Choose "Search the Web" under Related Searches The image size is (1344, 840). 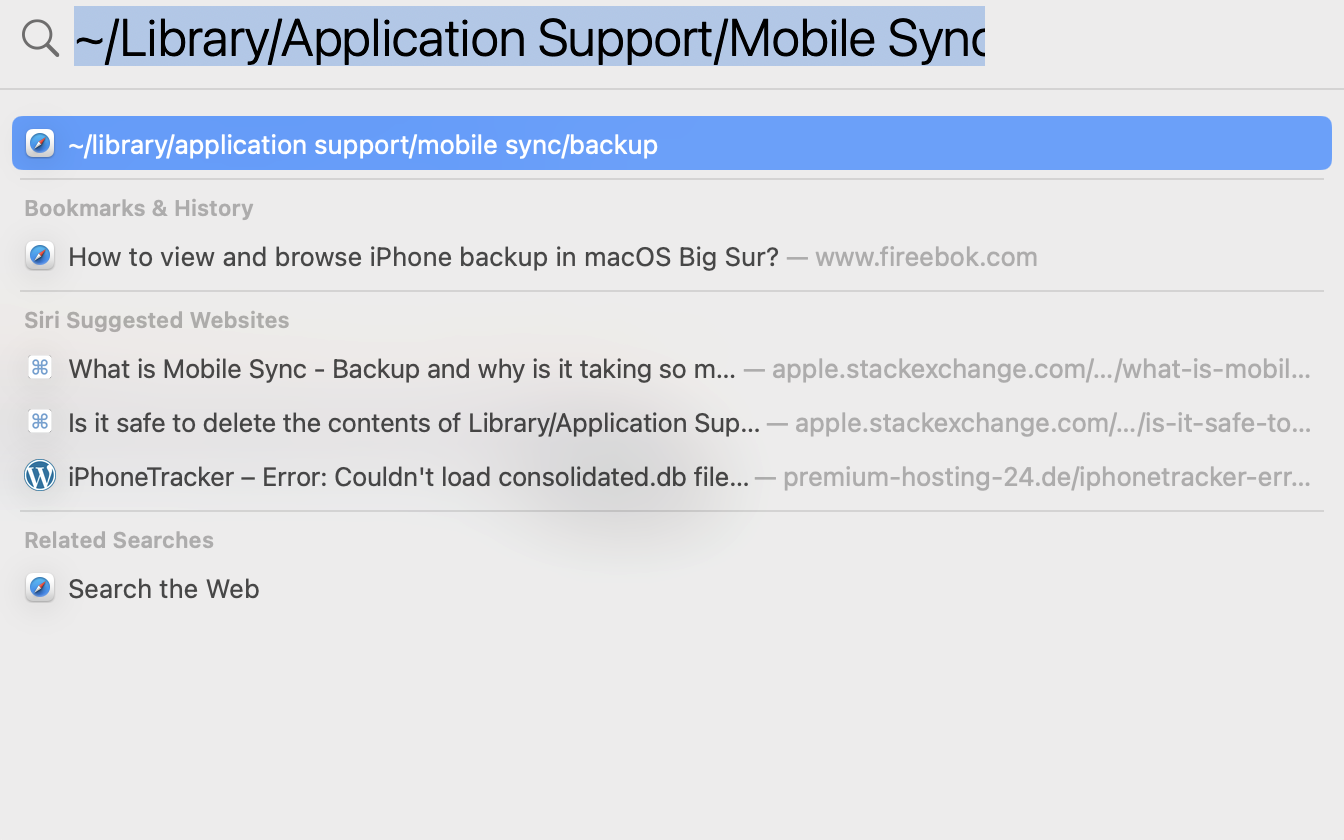click(164, 589)
